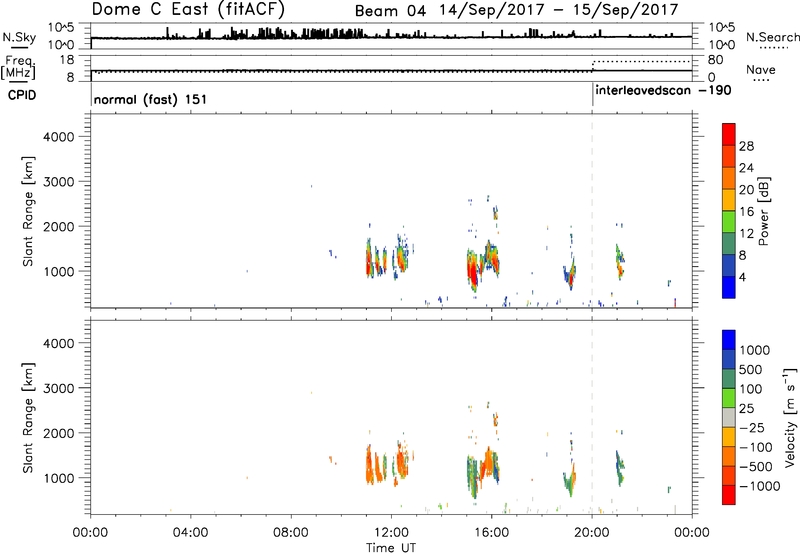Click the 'interleavedscan -190' text
Screen dimensions: 800x554
[x=663, y=91]
